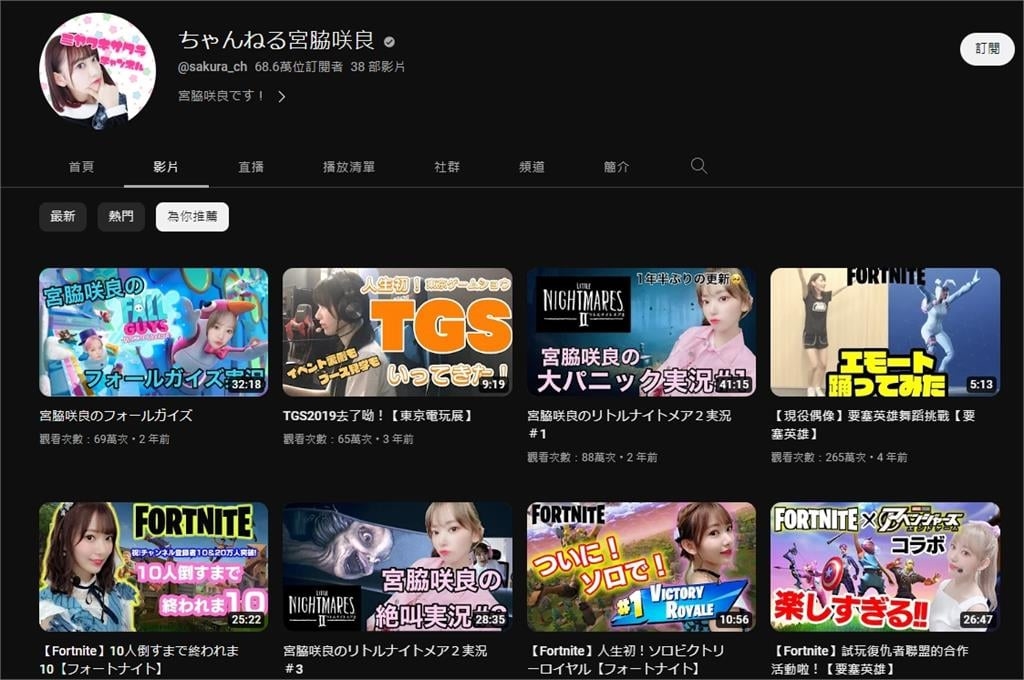Switch to the 首頁 tab
The width and height of the screenshot is (1024, 680).
(x=82, y=167)
